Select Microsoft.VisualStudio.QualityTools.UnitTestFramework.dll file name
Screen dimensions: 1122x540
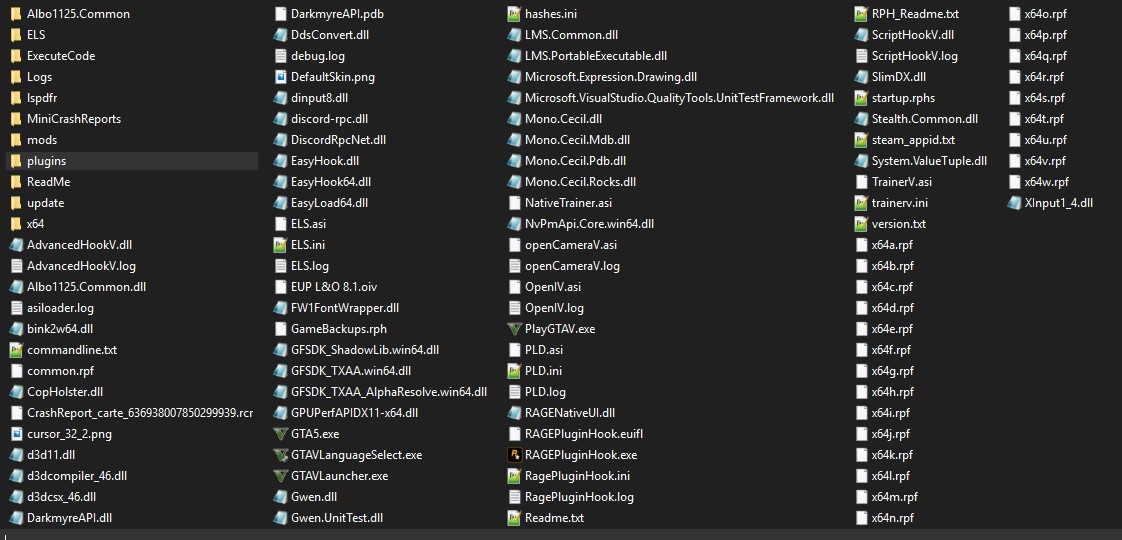tap(680, 98)
